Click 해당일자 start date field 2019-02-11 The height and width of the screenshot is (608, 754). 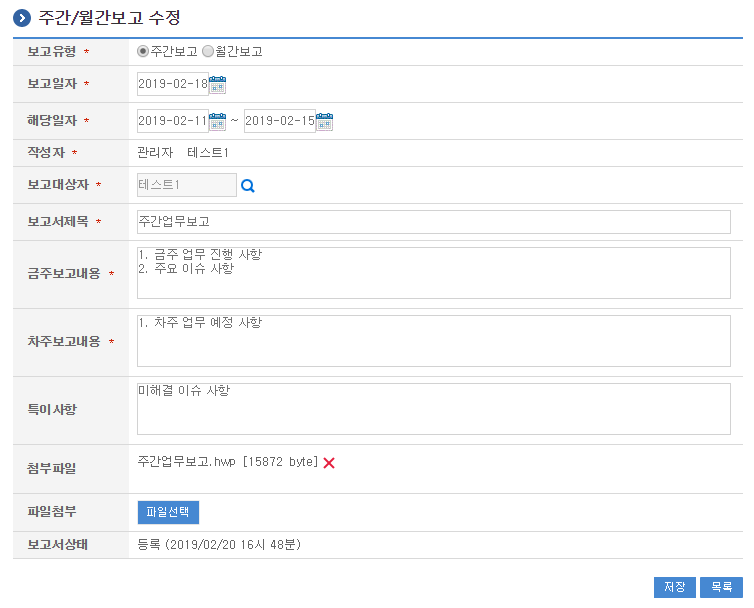172,121
